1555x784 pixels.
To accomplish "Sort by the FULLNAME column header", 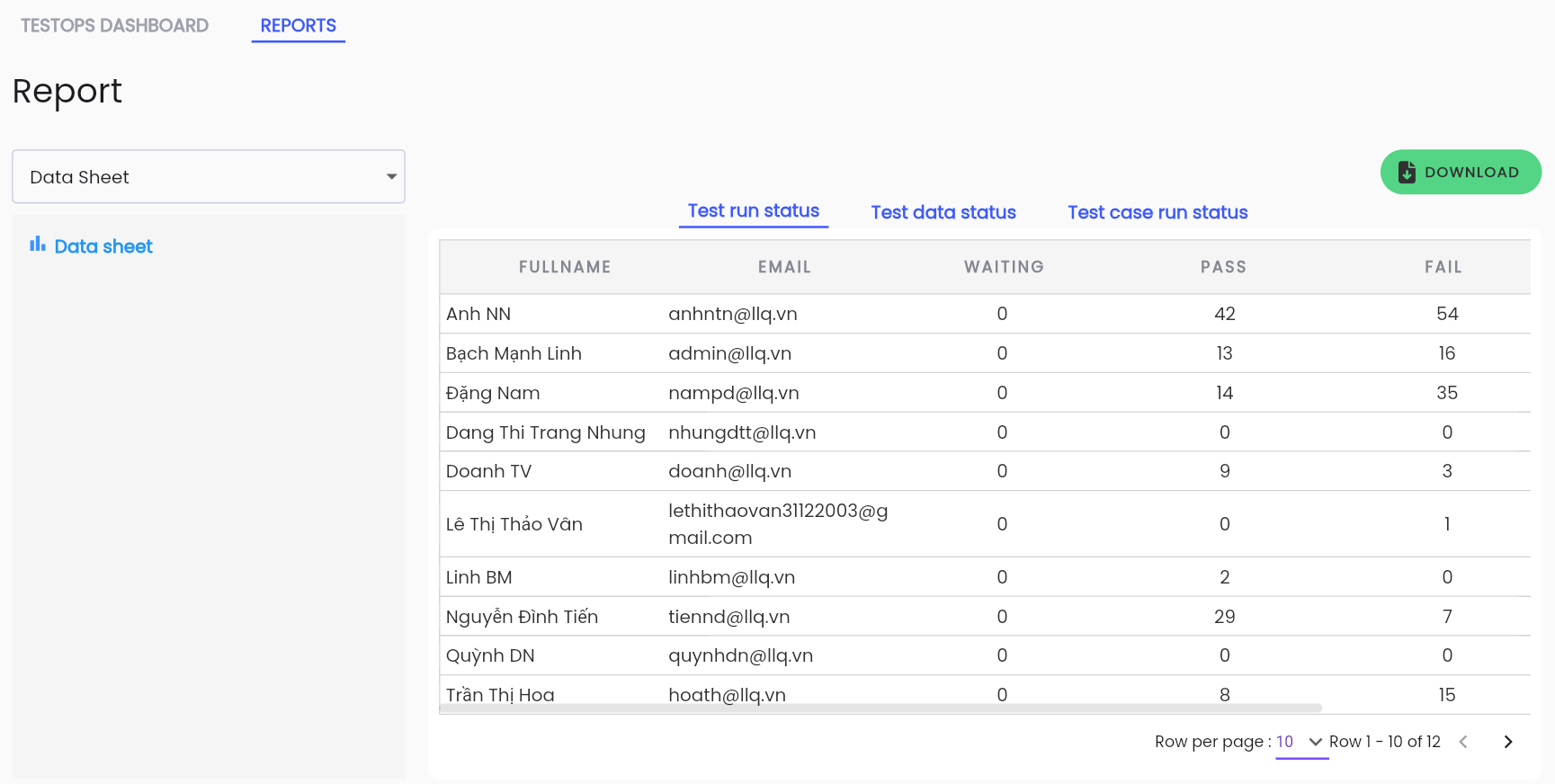I will click(565, 267).
